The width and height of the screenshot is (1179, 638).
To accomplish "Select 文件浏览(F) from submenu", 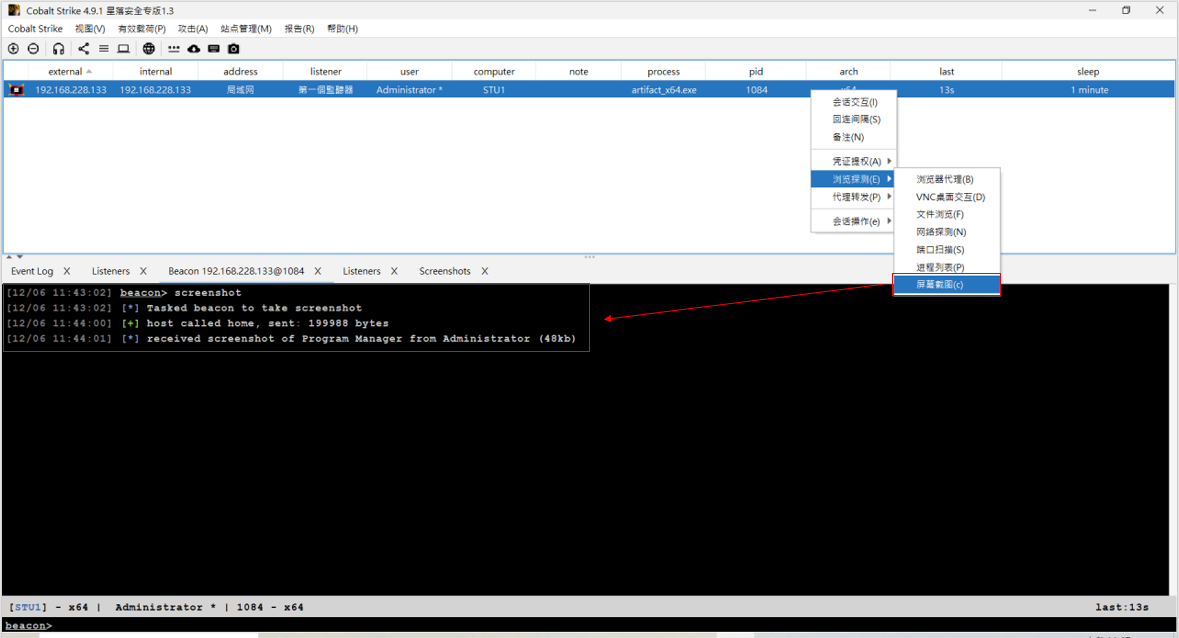I will [x=947, y=214].
